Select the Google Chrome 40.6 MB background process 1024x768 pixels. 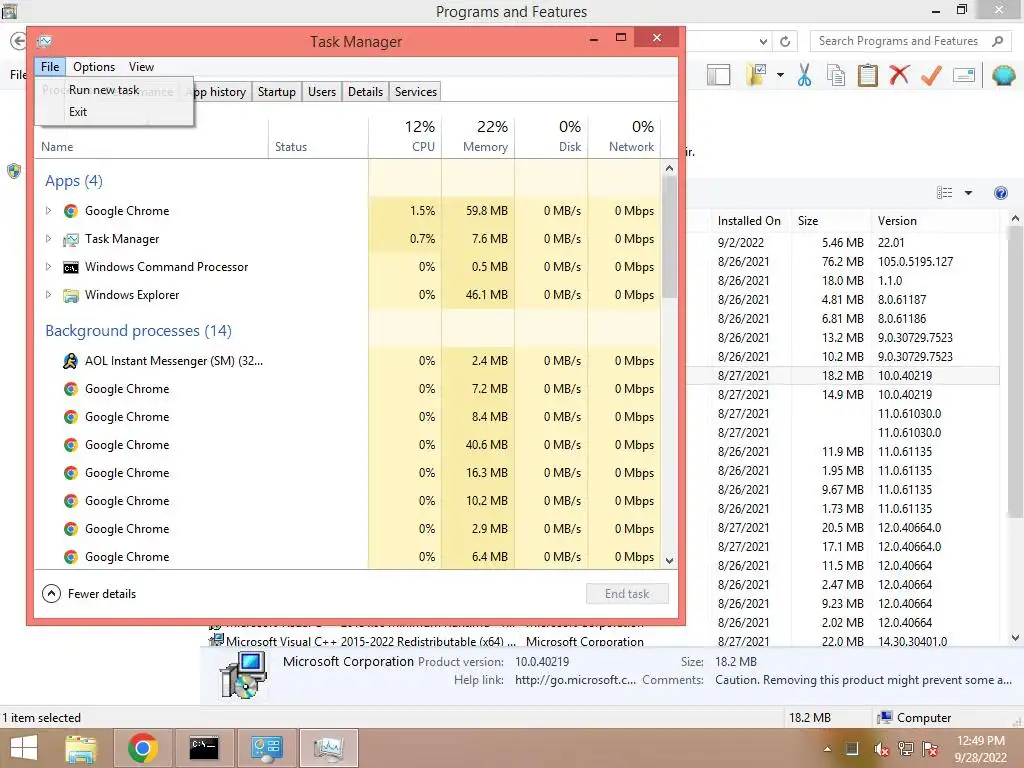348,445
